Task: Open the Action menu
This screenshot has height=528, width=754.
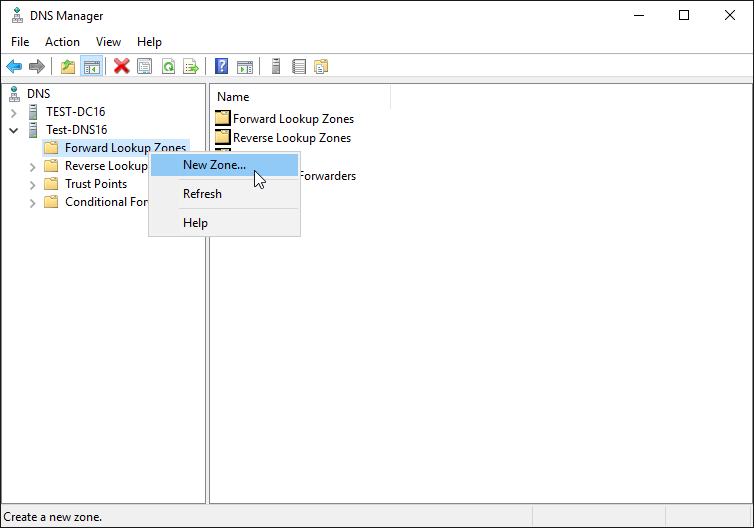Action: 63,42
